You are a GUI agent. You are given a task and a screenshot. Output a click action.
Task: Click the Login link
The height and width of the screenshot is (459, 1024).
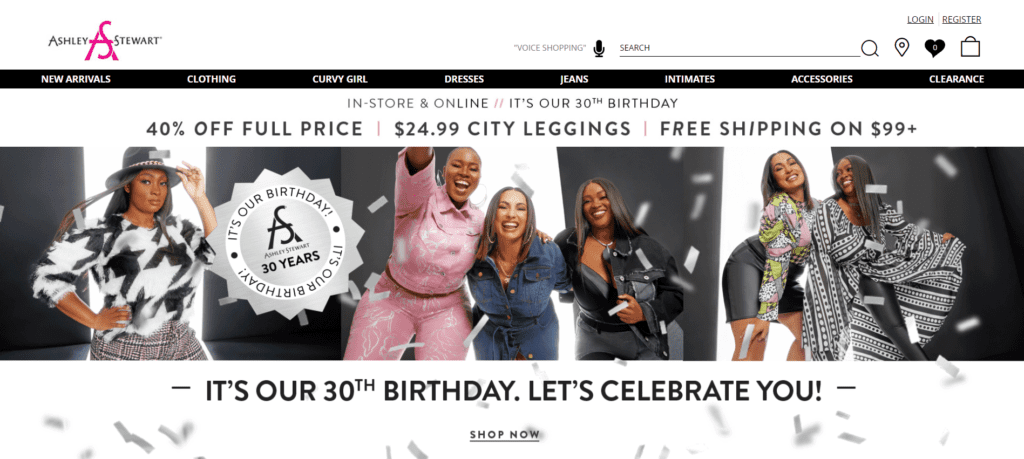[920, 20]
